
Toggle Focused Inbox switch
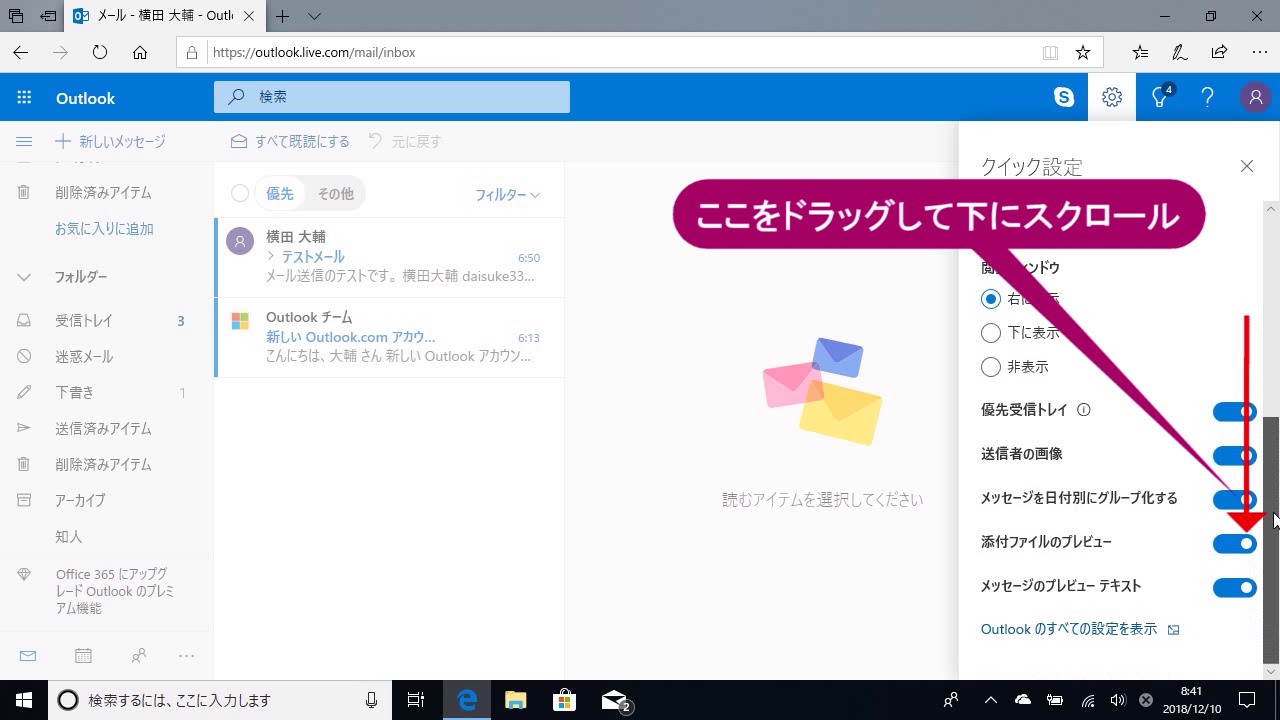coord(1234,411)
